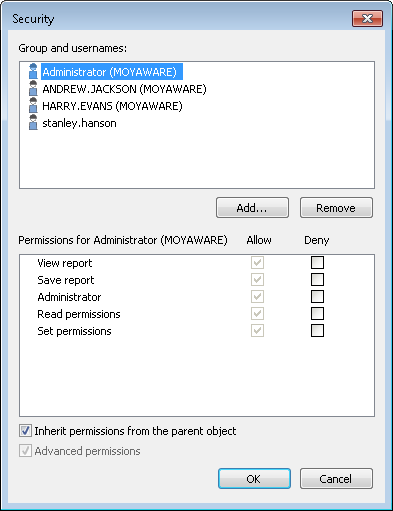Check Deny for Read permissions
The image size is (393, 511).
click(x=317, y=313)
